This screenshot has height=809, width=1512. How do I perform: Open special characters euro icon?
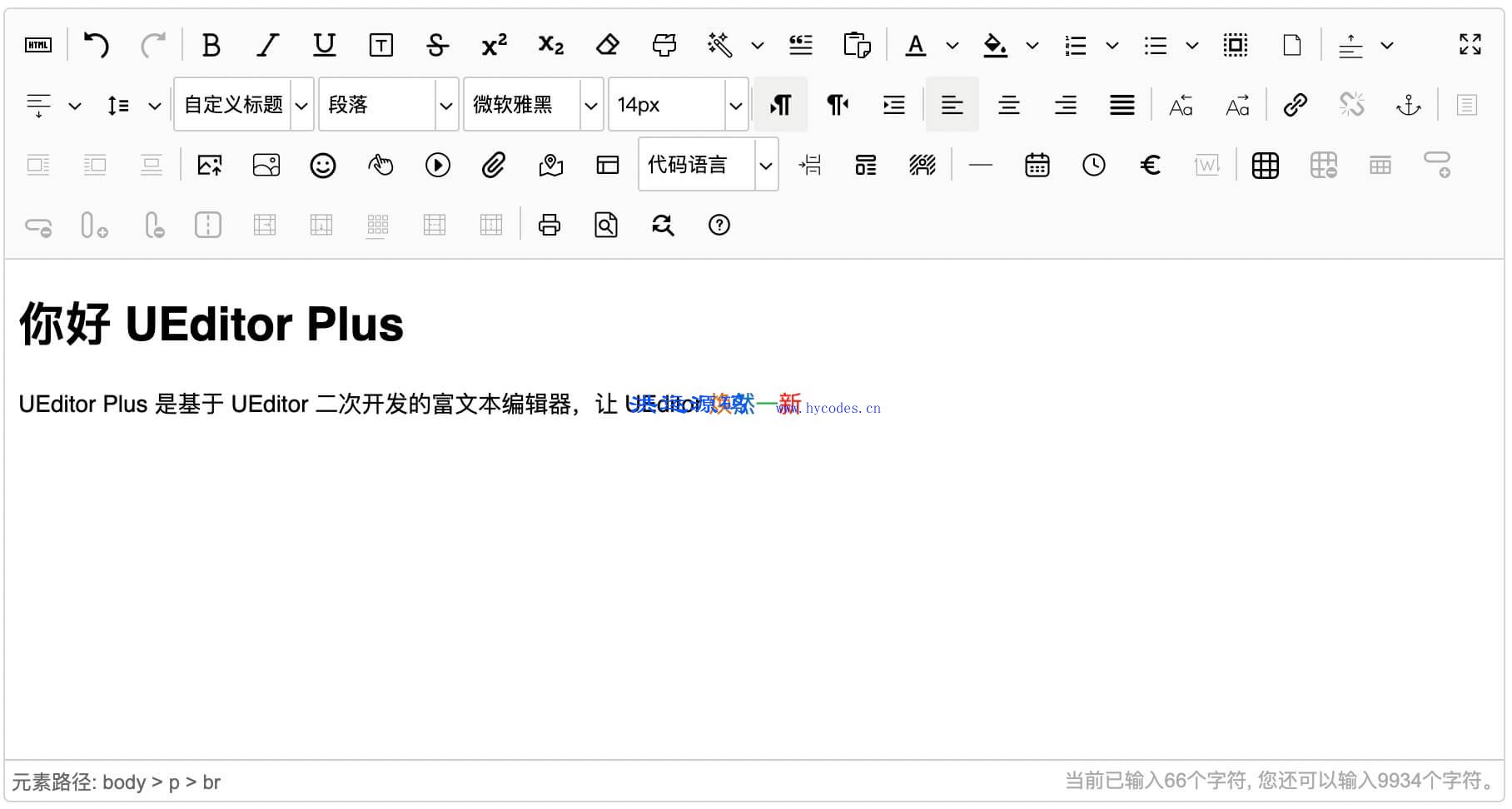(x=1151, y=165)
